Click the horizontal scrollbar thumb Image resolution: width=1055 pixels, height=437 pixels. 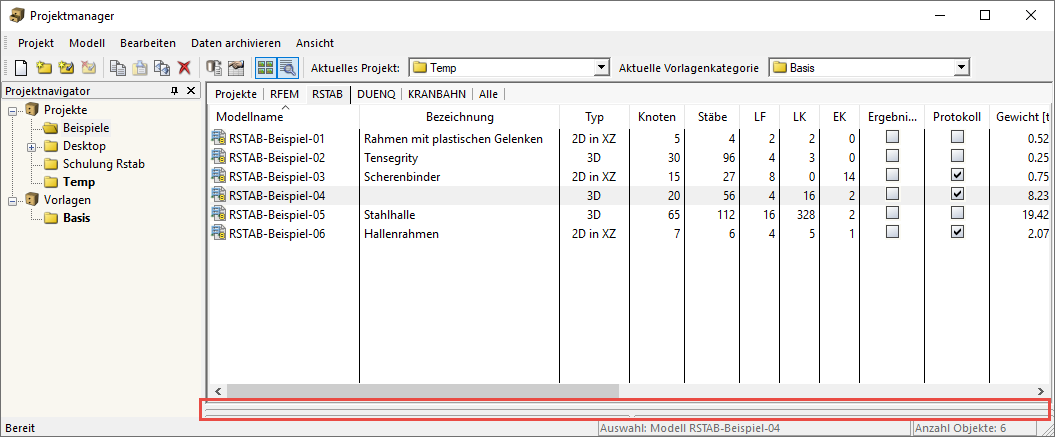click(x=423, y=391)
